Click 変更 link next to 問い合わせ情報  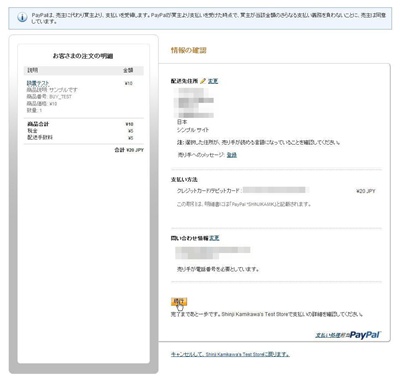tap(214, 238)
